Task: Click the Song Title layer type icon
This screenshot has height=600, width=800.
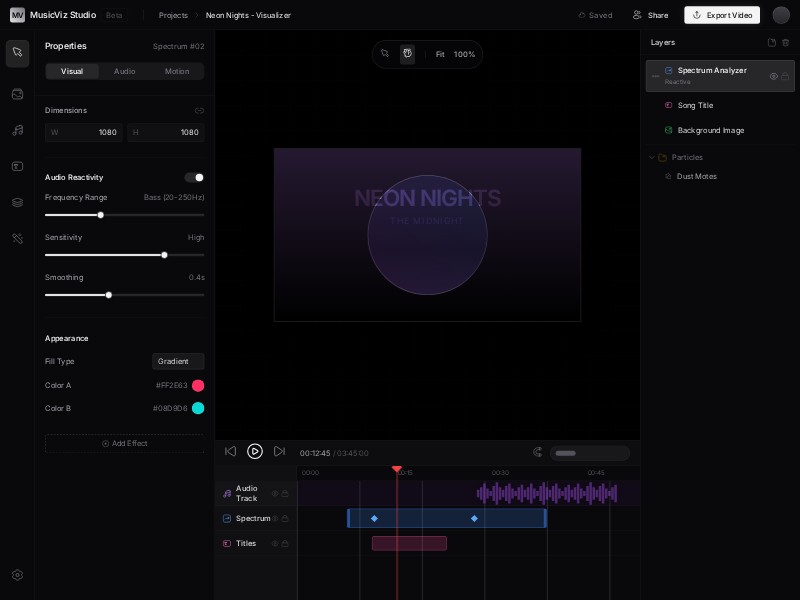Action: pyautogui.click(x=668, y=105)
